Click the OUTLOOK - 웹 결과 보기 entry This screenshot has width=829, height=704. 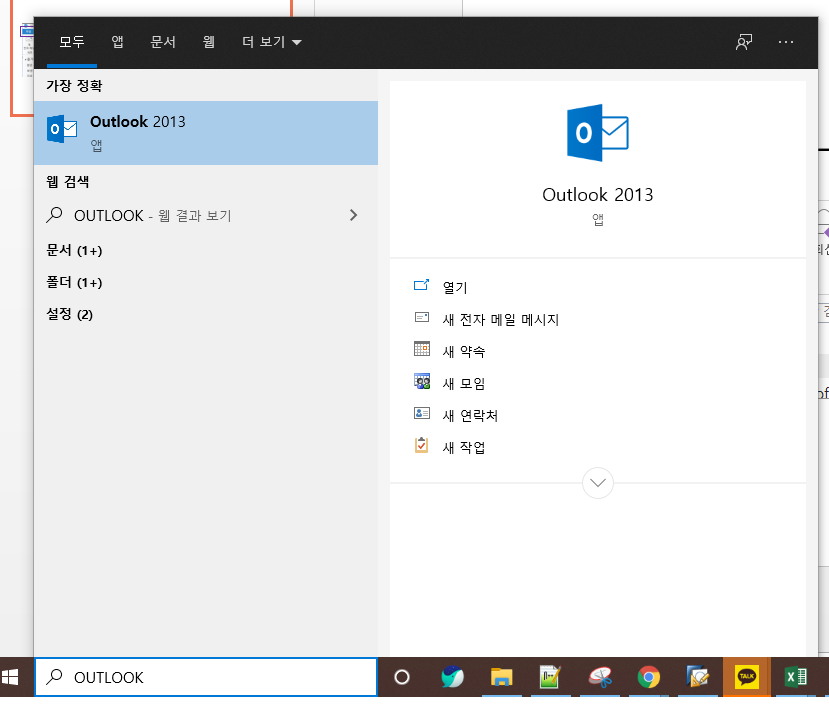[x=206, y=215]
